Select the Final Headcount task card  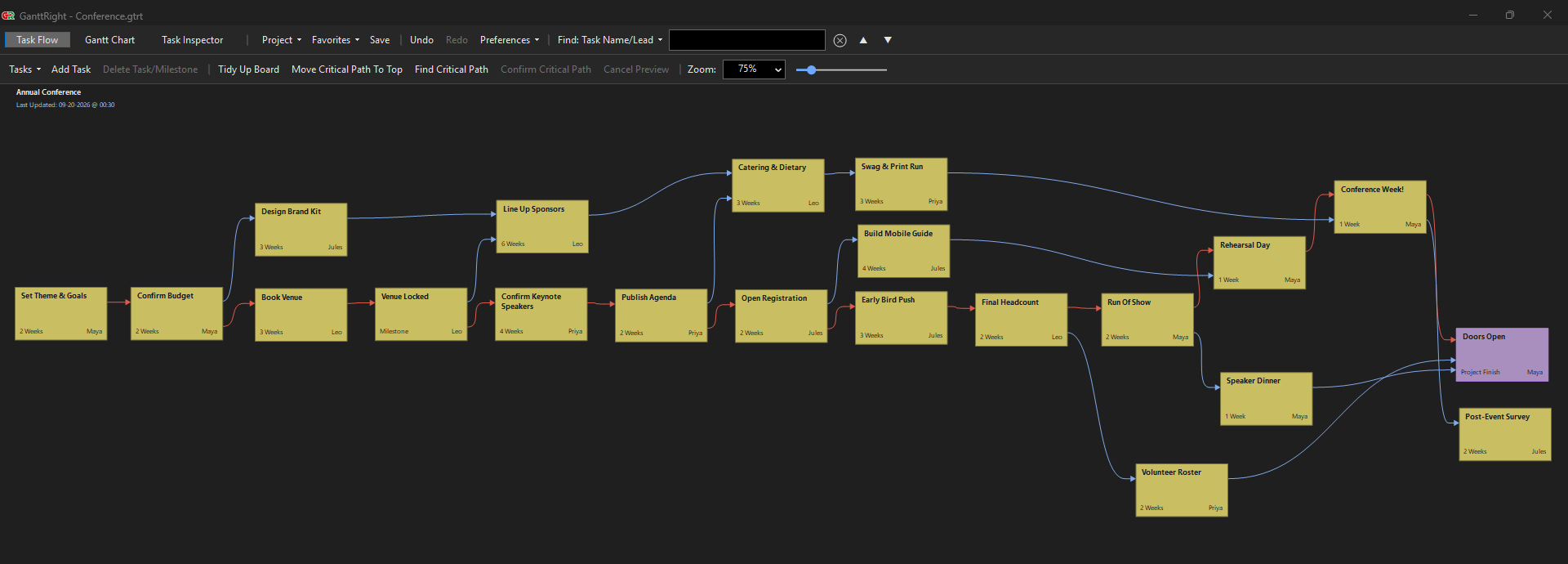(x=1022, y=320)
